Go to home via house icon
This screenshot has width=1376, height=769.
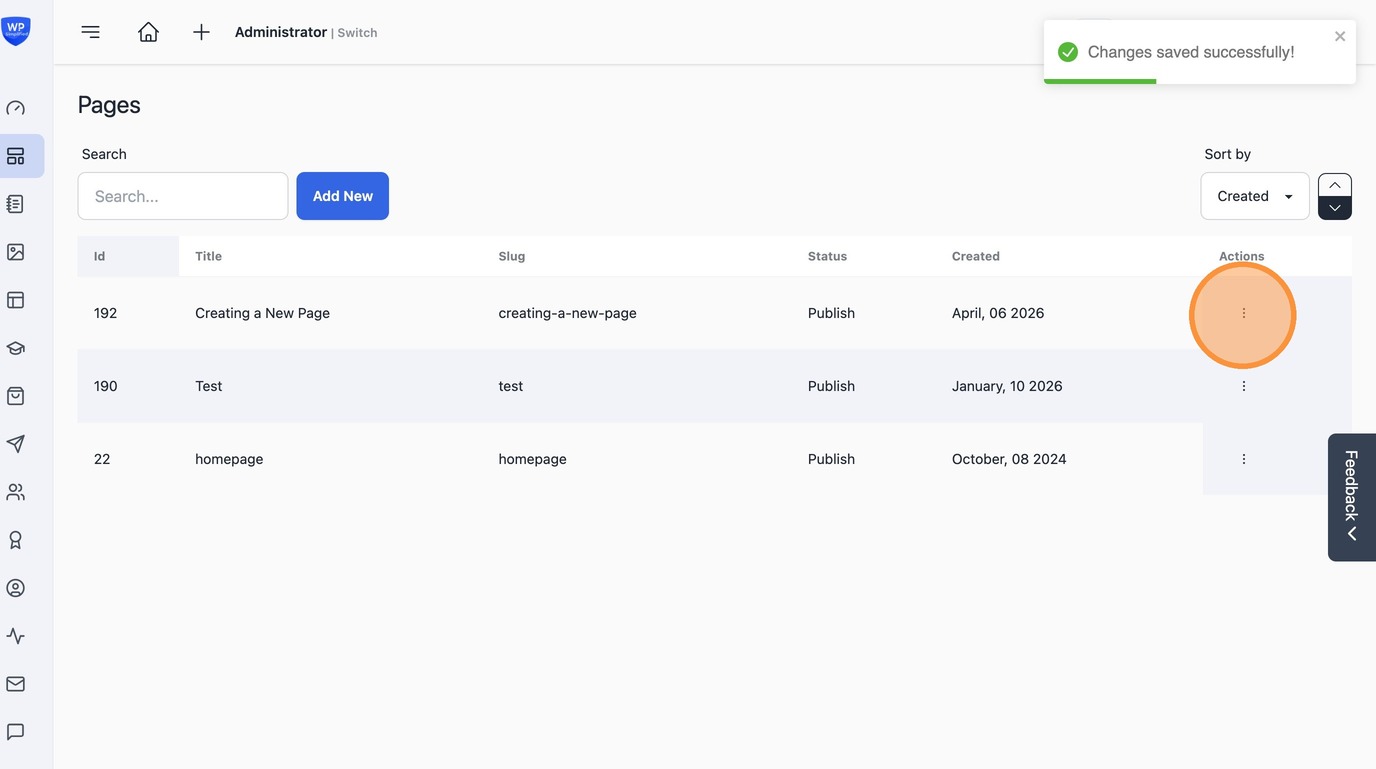pyautogui.click(x=148, y=32)
